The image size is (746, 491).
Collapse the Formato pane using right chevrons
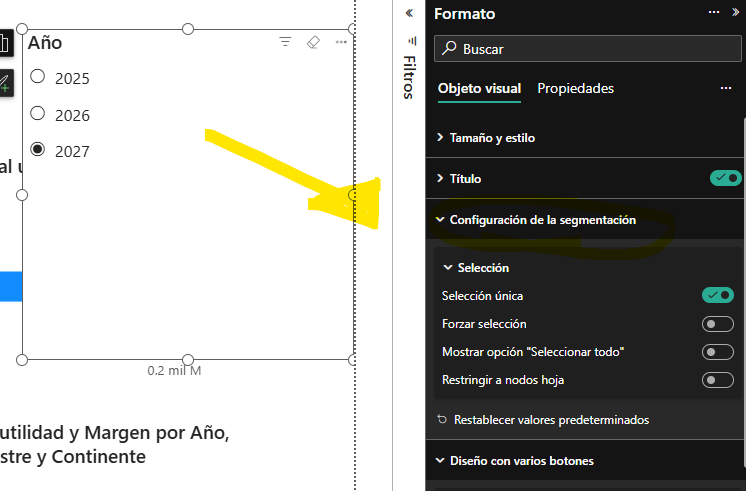coord(734,13)
